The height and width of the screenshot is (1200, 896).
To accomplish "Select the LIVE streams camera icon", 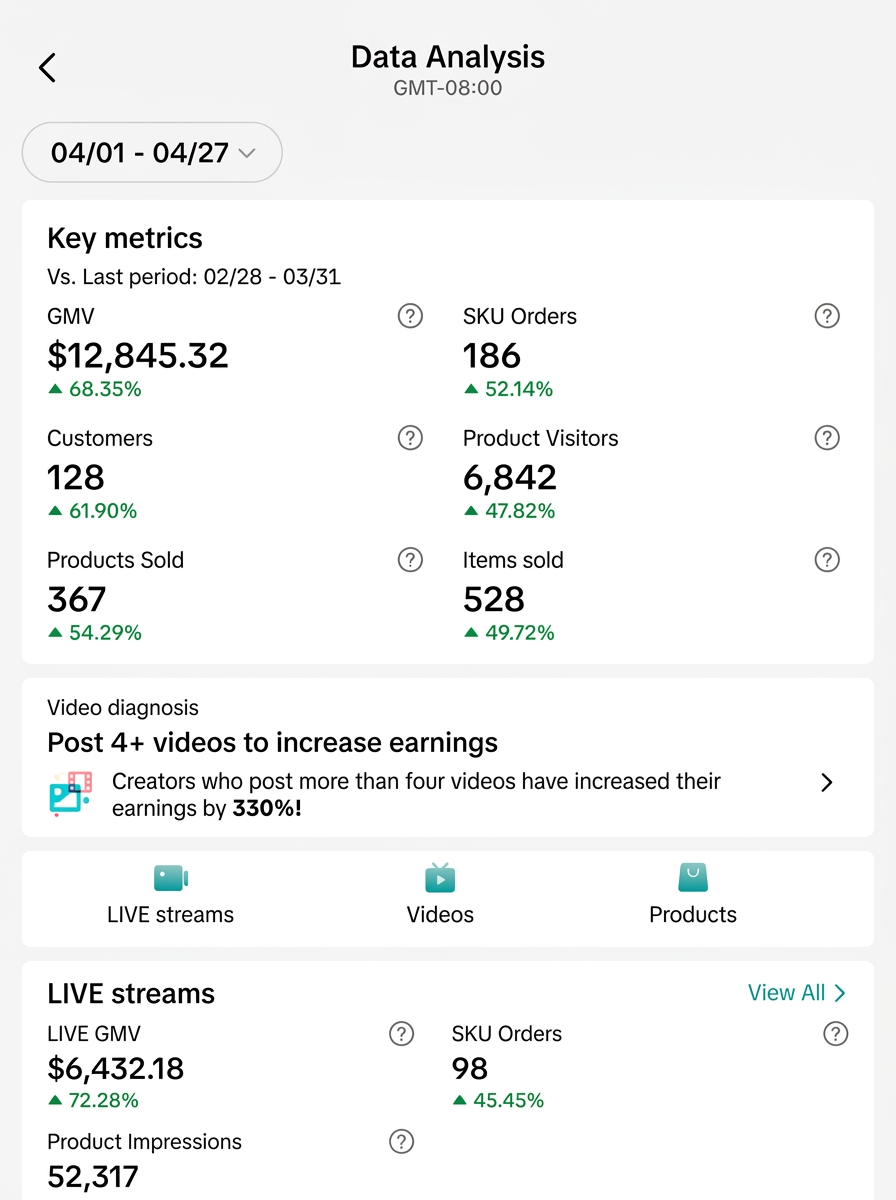I will [170, 877].
